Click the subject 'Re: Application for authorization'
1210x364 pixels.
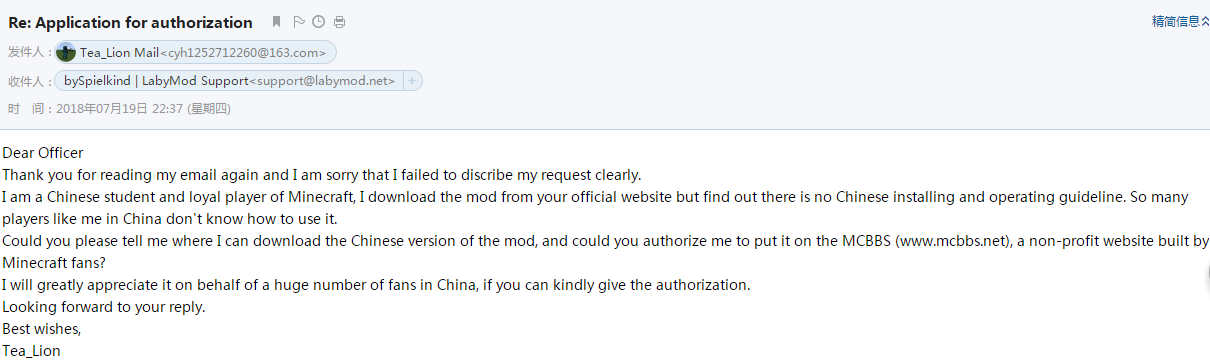pos(130,22)
